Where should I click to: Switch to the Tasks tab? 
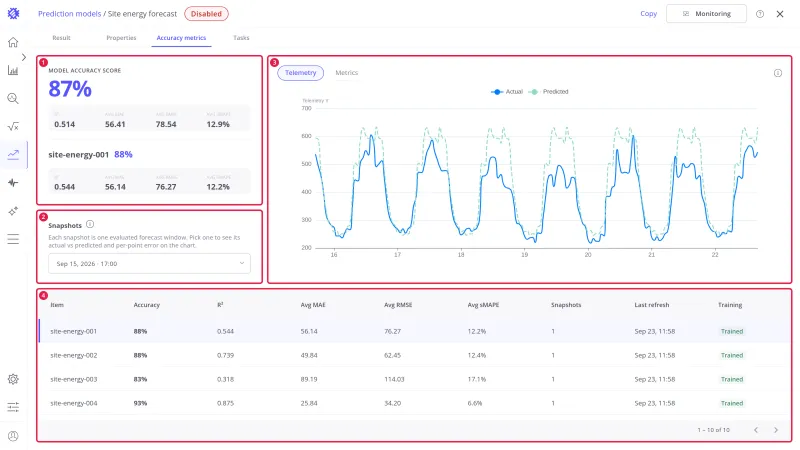click(241, 38)
